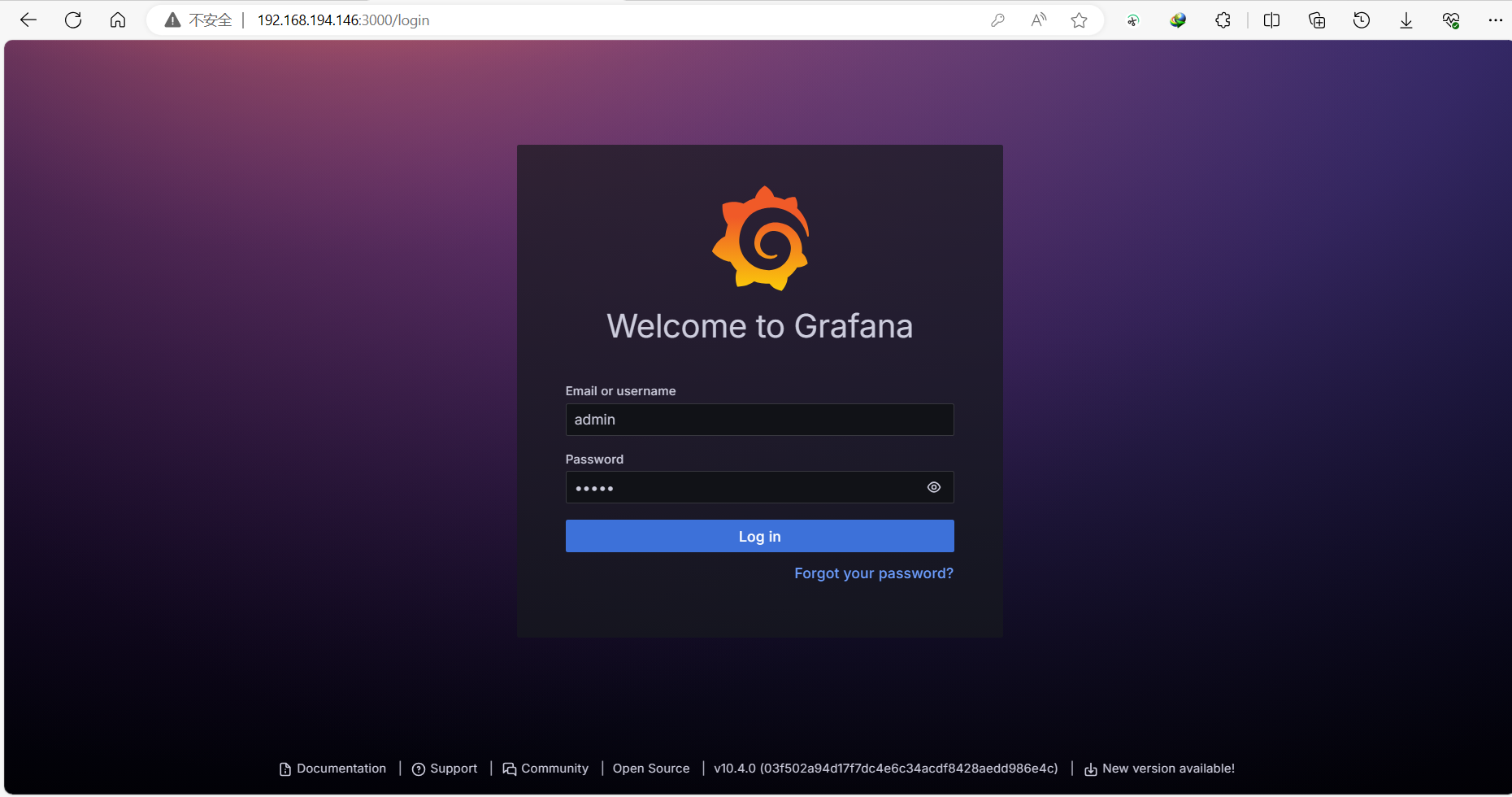The width and height of the screenshot is (1512, 797).
Task: Open split screen view icon
Action: point(1272,20)
